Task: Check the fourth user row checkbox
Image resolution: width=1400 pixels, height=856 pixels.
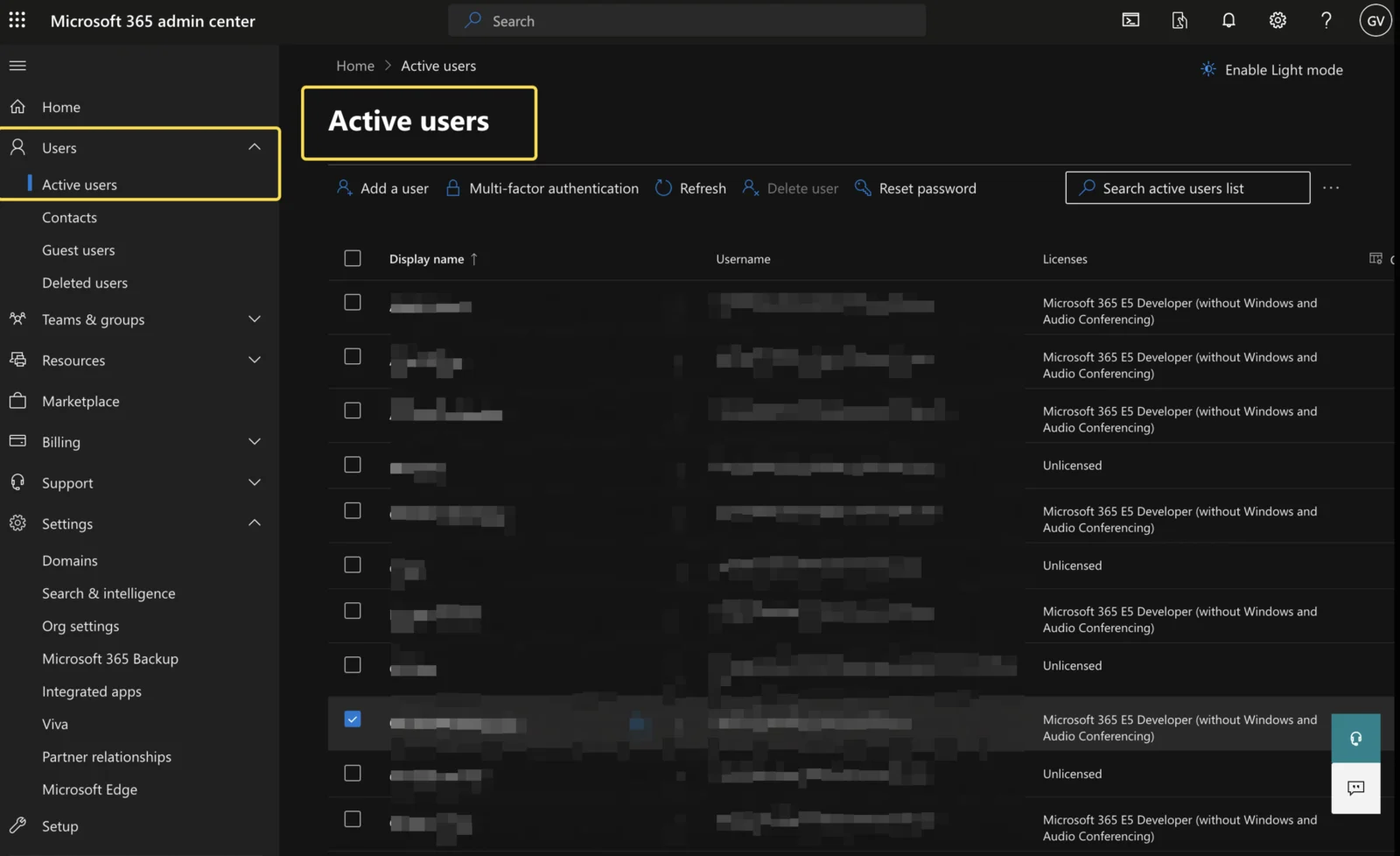Action: (353, 465)
